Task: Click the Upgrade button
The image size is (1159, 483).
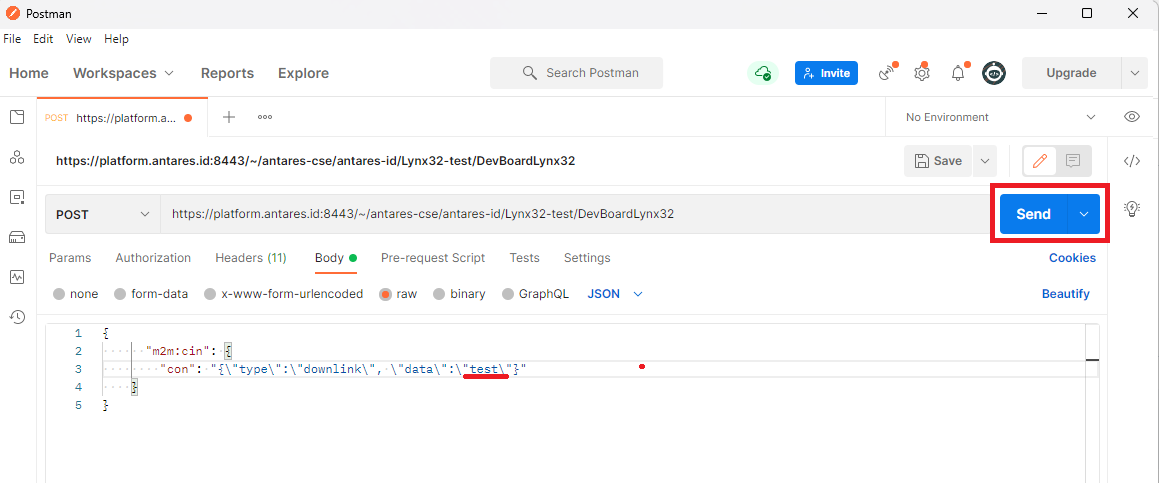Action: click(1071, 73)
